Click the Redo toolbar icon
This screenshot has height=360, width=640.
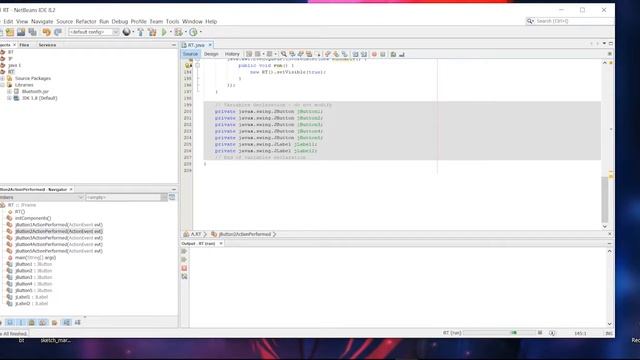click(58, 32)
